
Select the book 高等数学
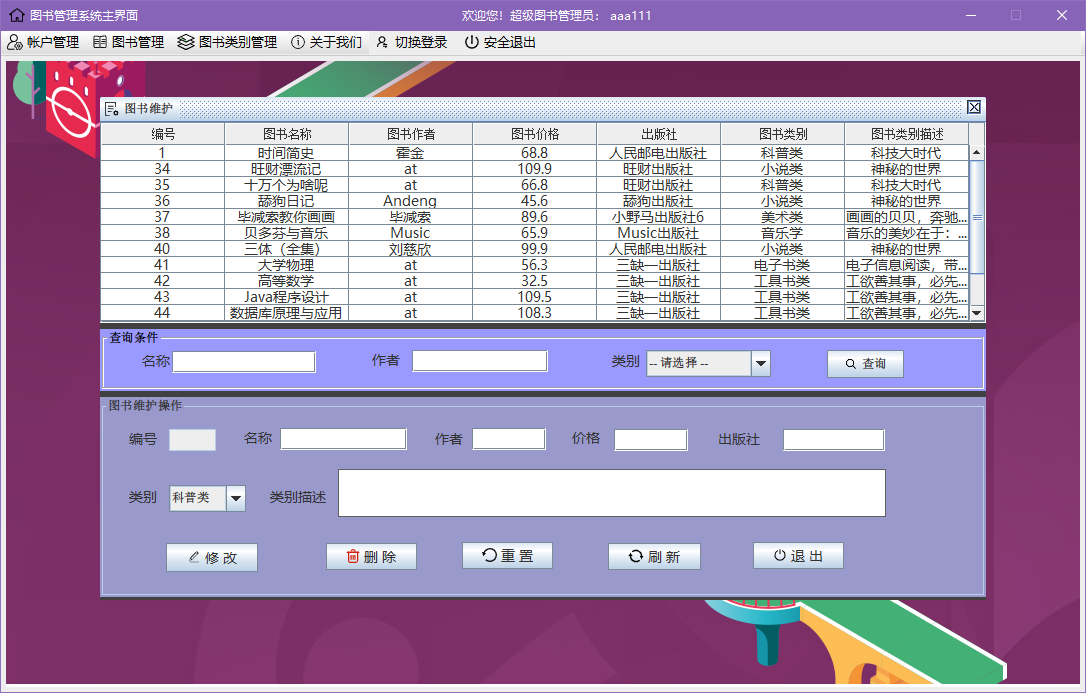(287, 280)
